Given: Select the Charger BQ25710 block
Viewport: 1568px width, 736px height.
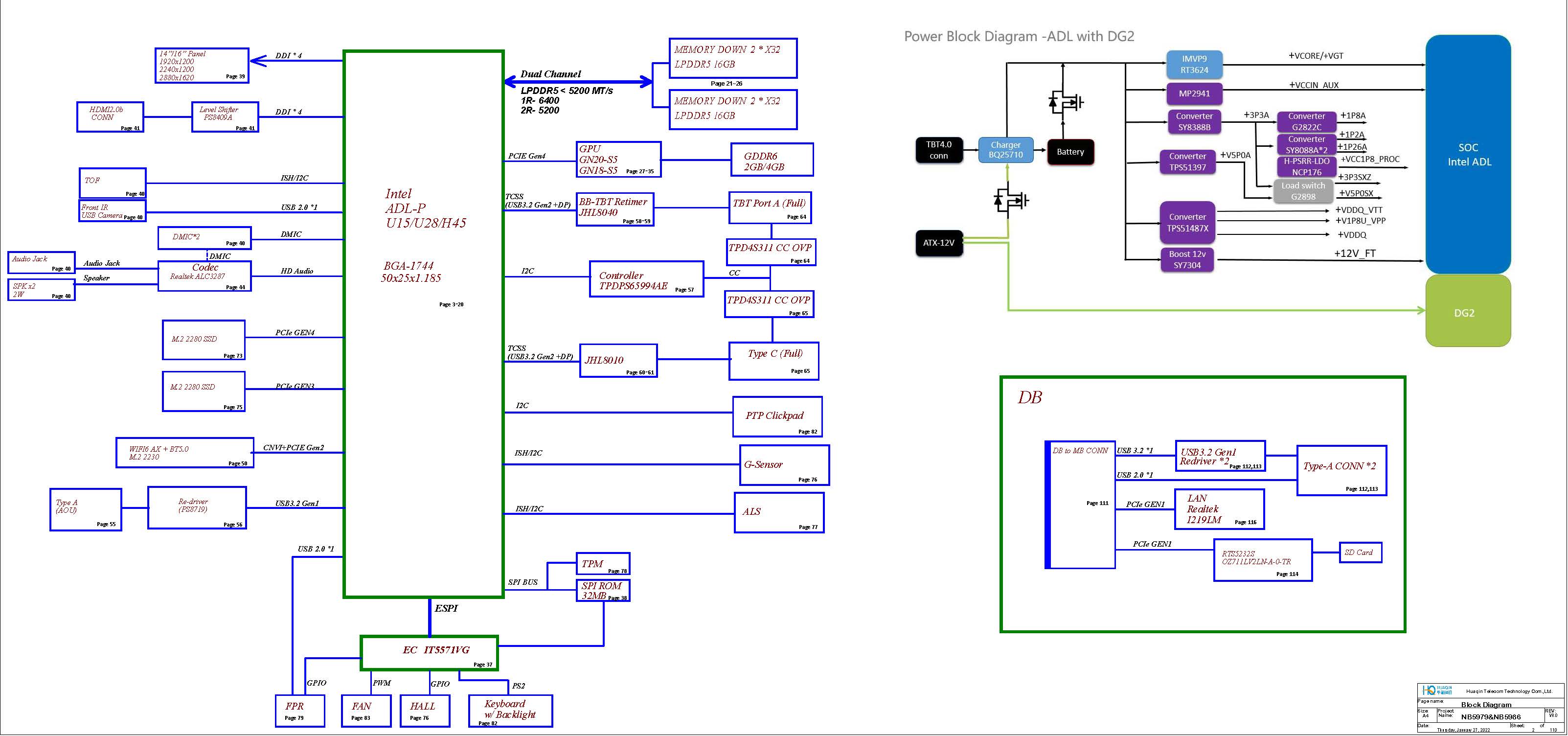Looking at the screenshot, I should point(1005,150).
